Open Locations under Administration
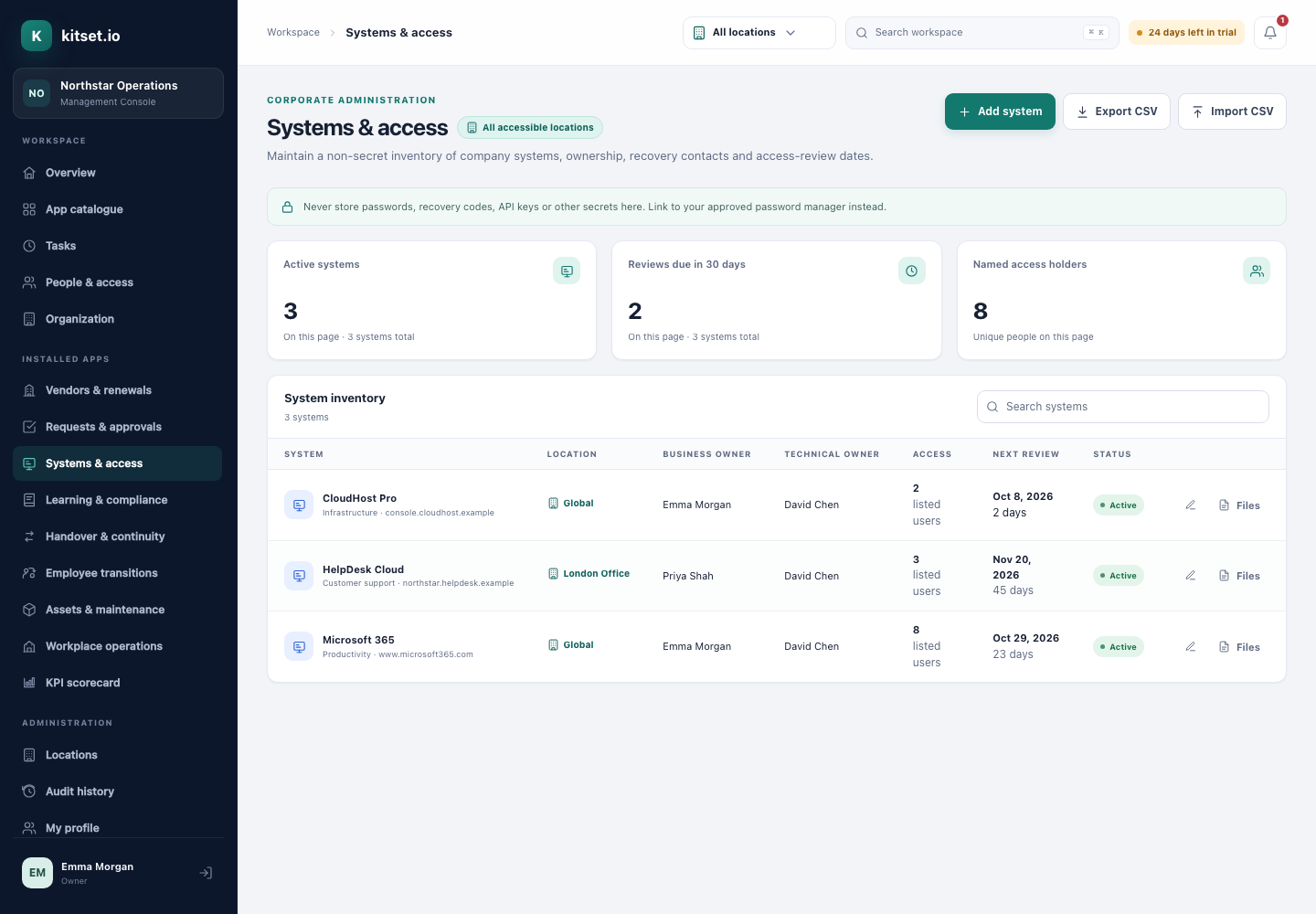This screenshot has height=914, width=1316. pos(118,755)
